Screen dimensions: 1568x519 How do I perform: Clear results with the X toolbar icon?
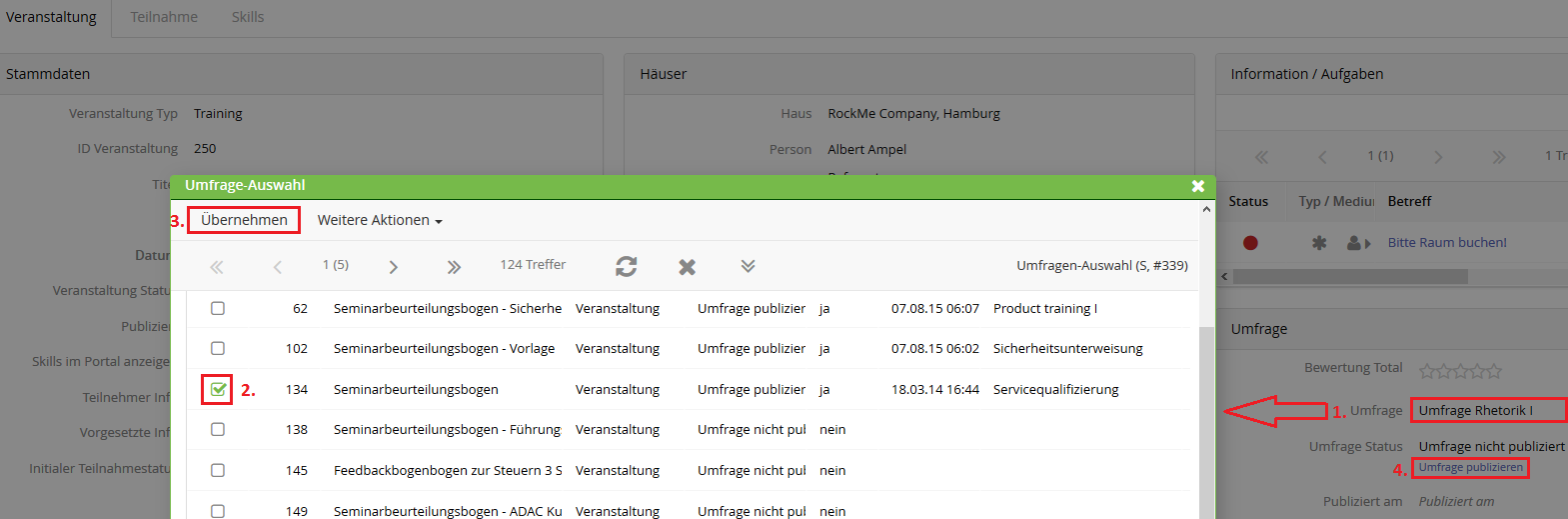pyautogui.click(x=687, y=266)
